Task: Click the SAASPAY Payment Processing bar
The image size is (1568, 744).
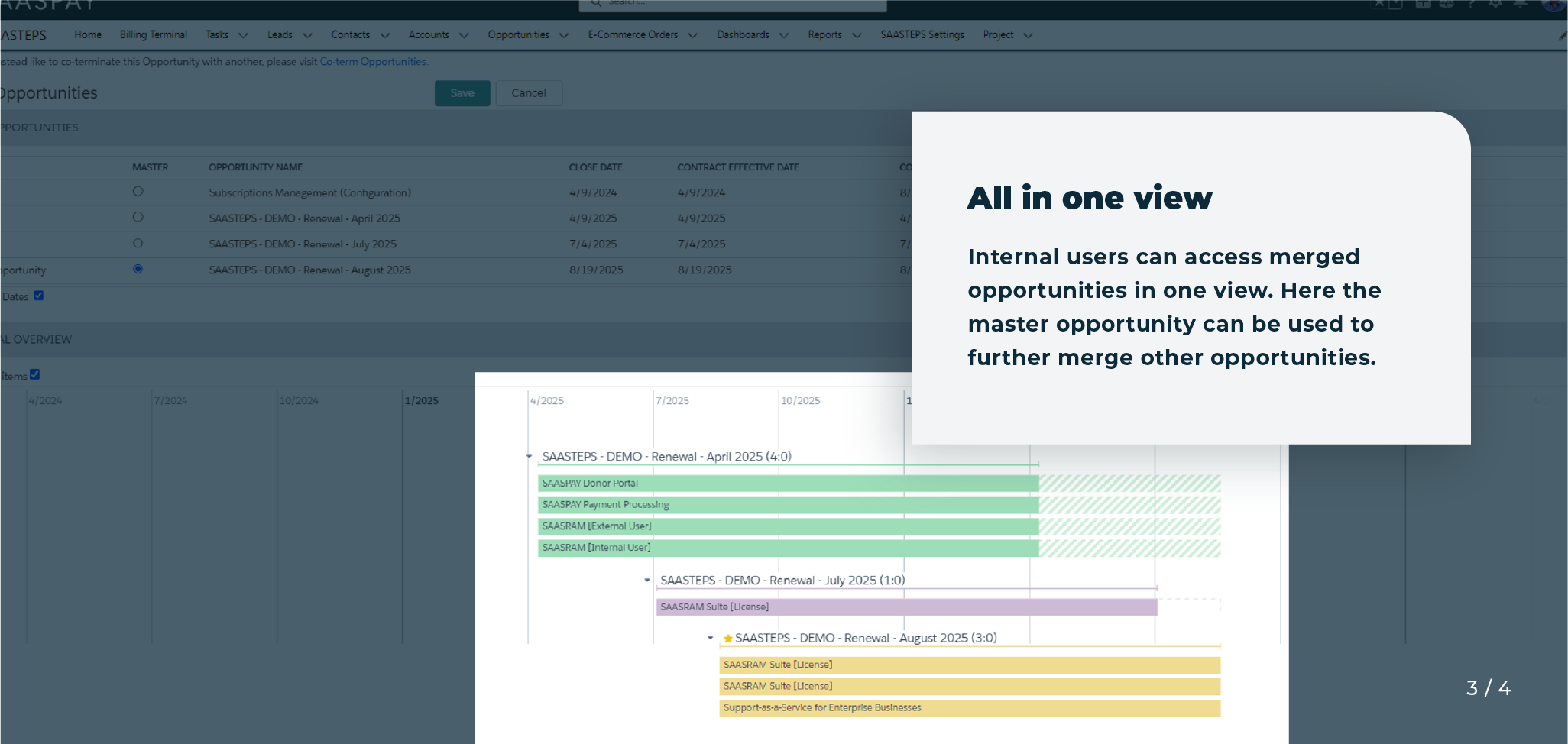Action: [x=789, y=505]
